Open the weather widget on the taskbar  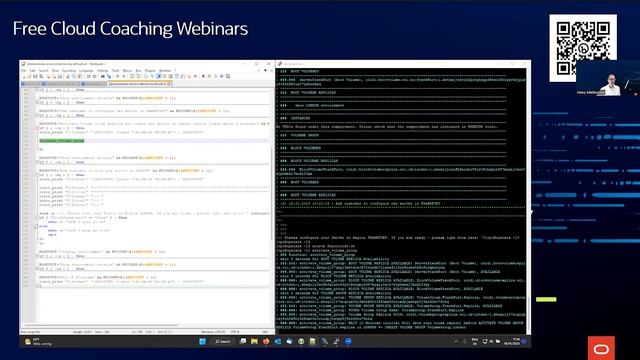click(x=38, y=341)
